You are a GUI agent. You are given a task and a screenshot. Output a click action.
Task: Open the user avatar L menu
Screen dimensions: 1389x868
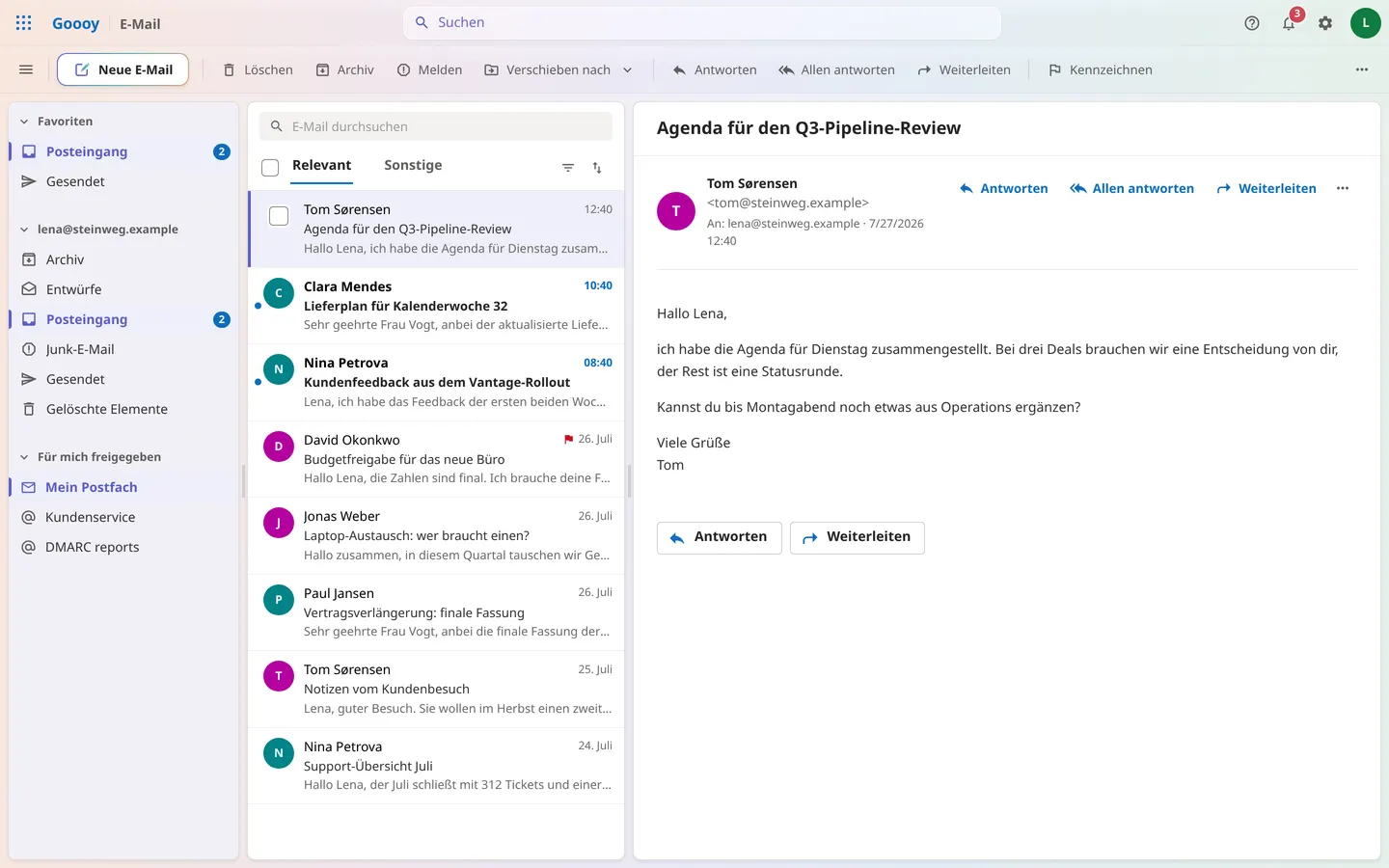[1365, 23]
